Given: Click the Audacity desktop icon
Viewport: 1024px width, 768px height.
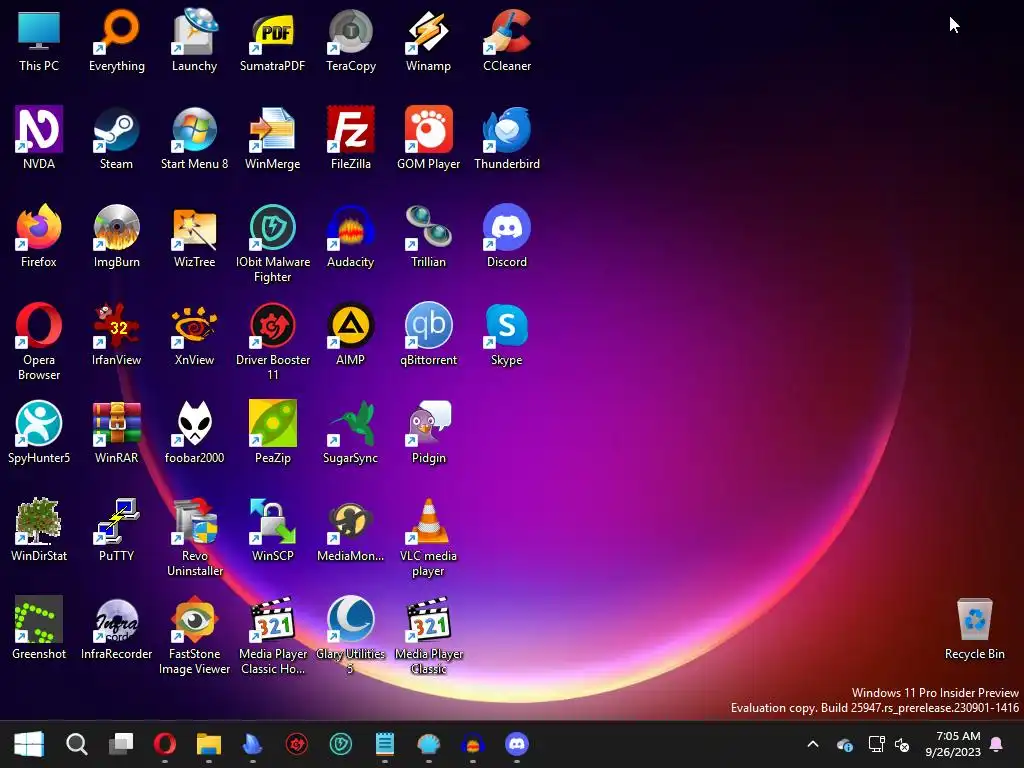Looking at the screenshot, I should (x=351, y=236).
